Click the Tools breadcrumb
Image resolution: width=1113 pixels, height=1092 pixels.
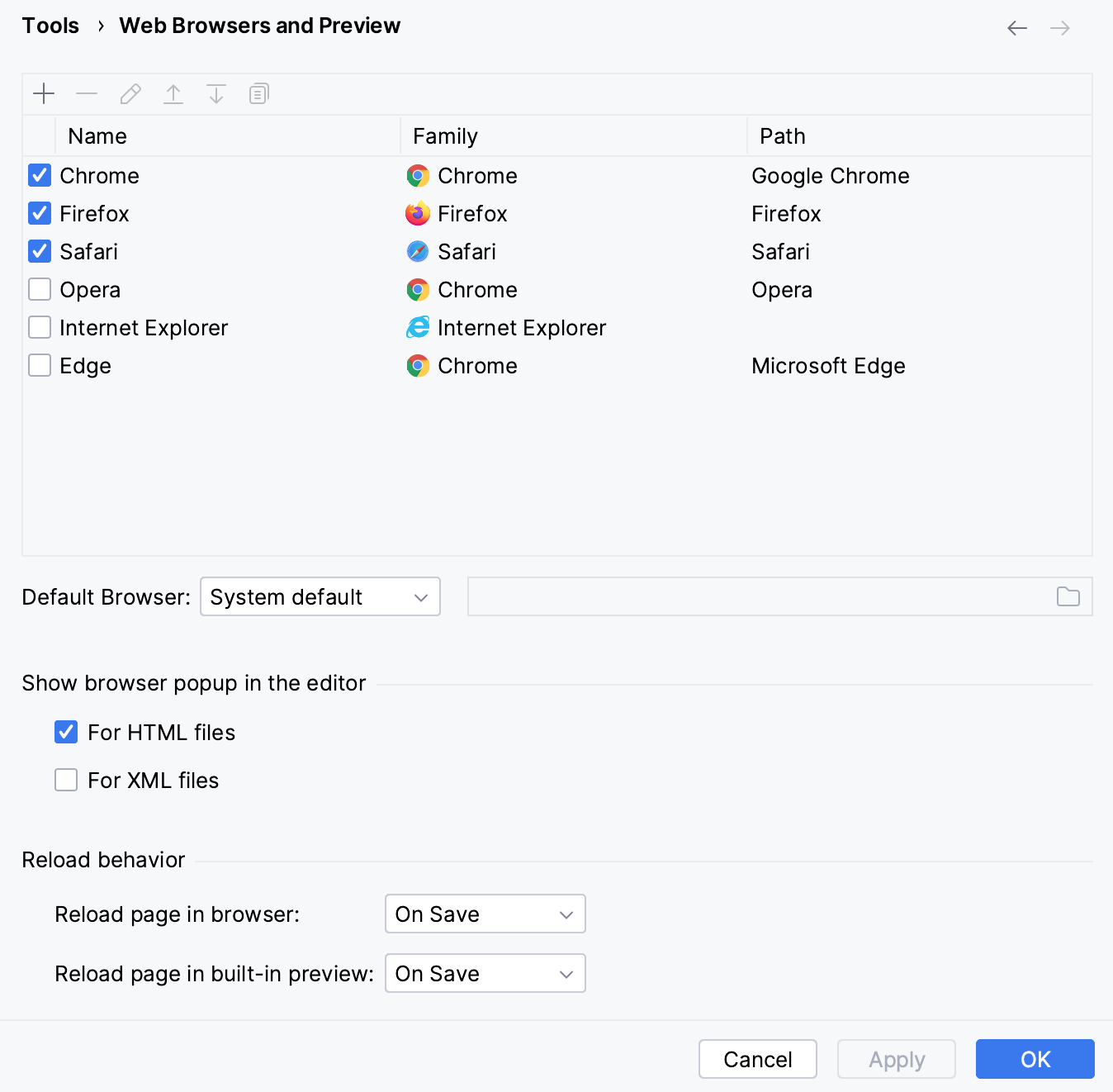[x=50, y=26]
